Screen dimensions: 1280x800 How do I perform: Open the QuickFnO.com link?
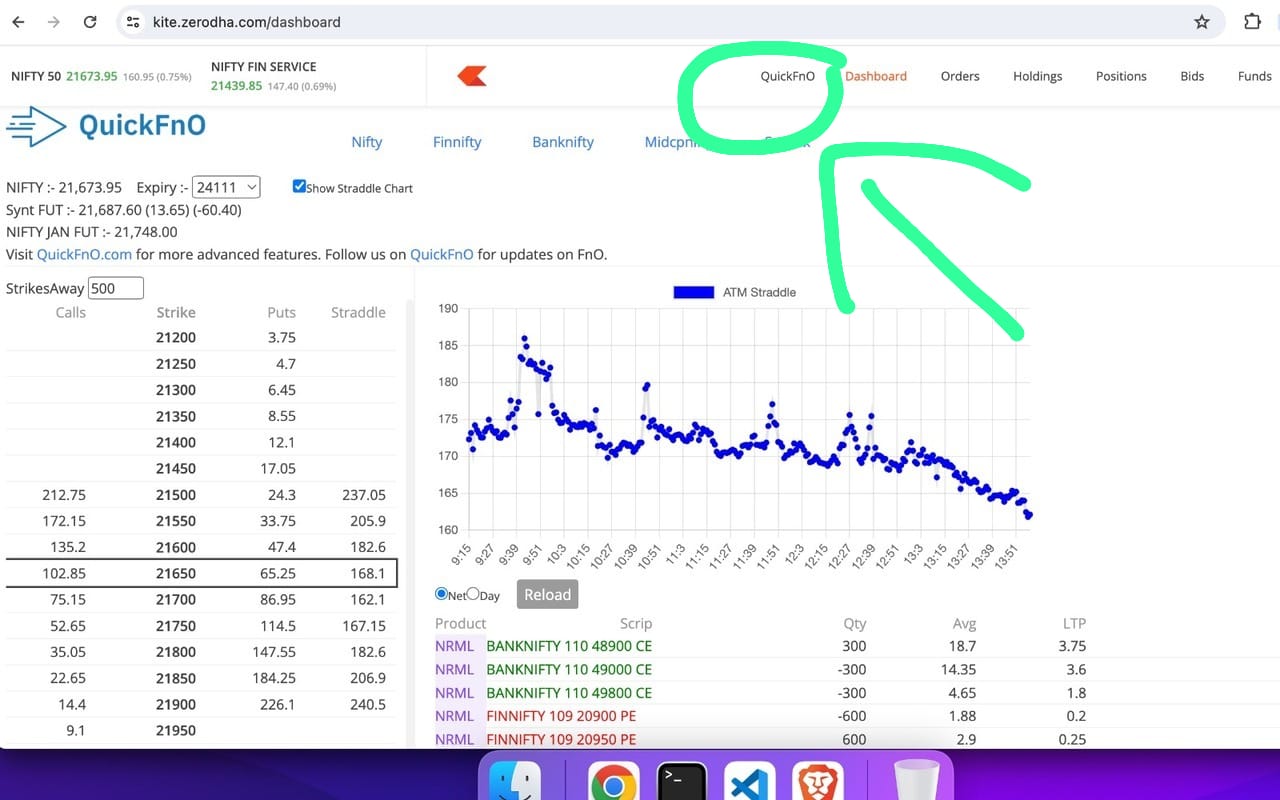pyautogui.click(x=84, y=254)
